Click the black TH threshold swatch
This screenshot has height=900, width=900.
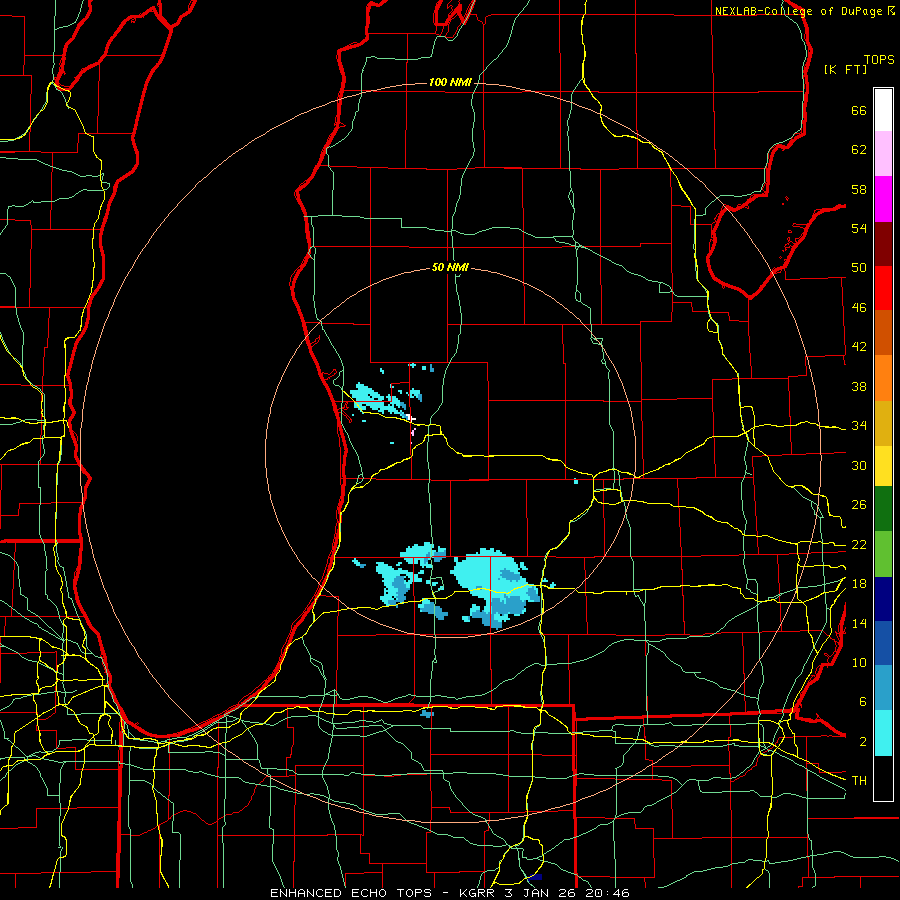(883, 778)
